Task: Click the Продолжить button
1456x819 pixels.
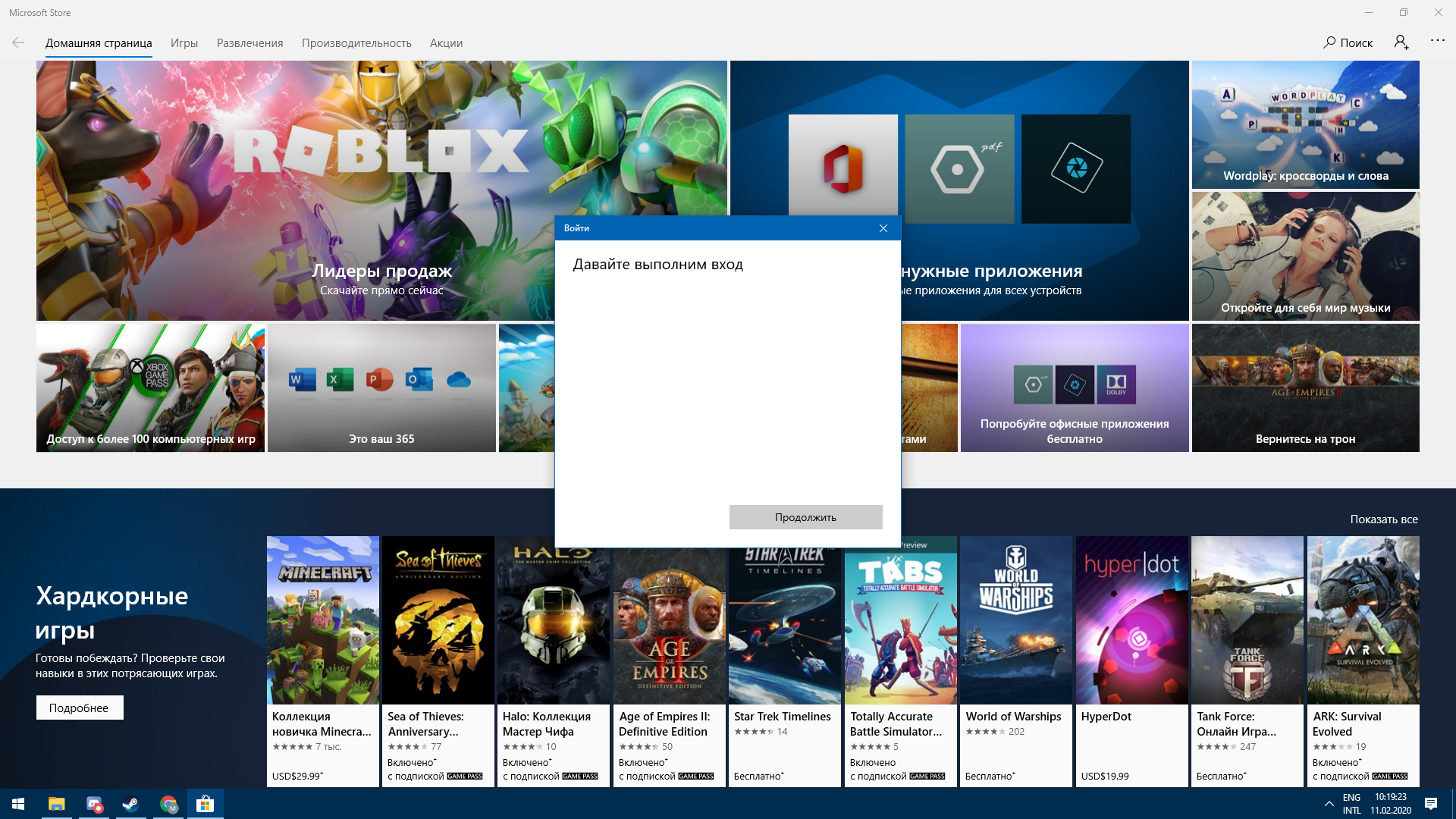Action: [x=805, y=517]
